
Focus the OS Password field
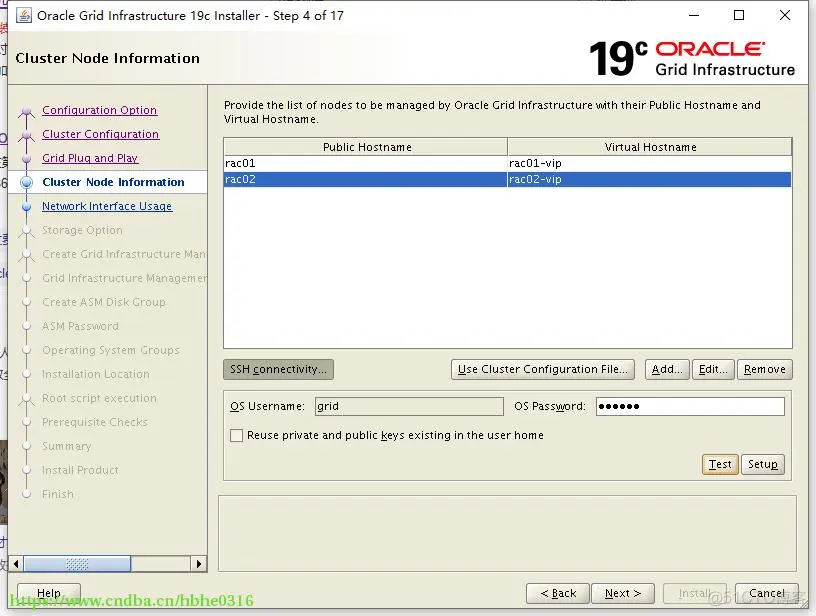[x=690, y=406]
